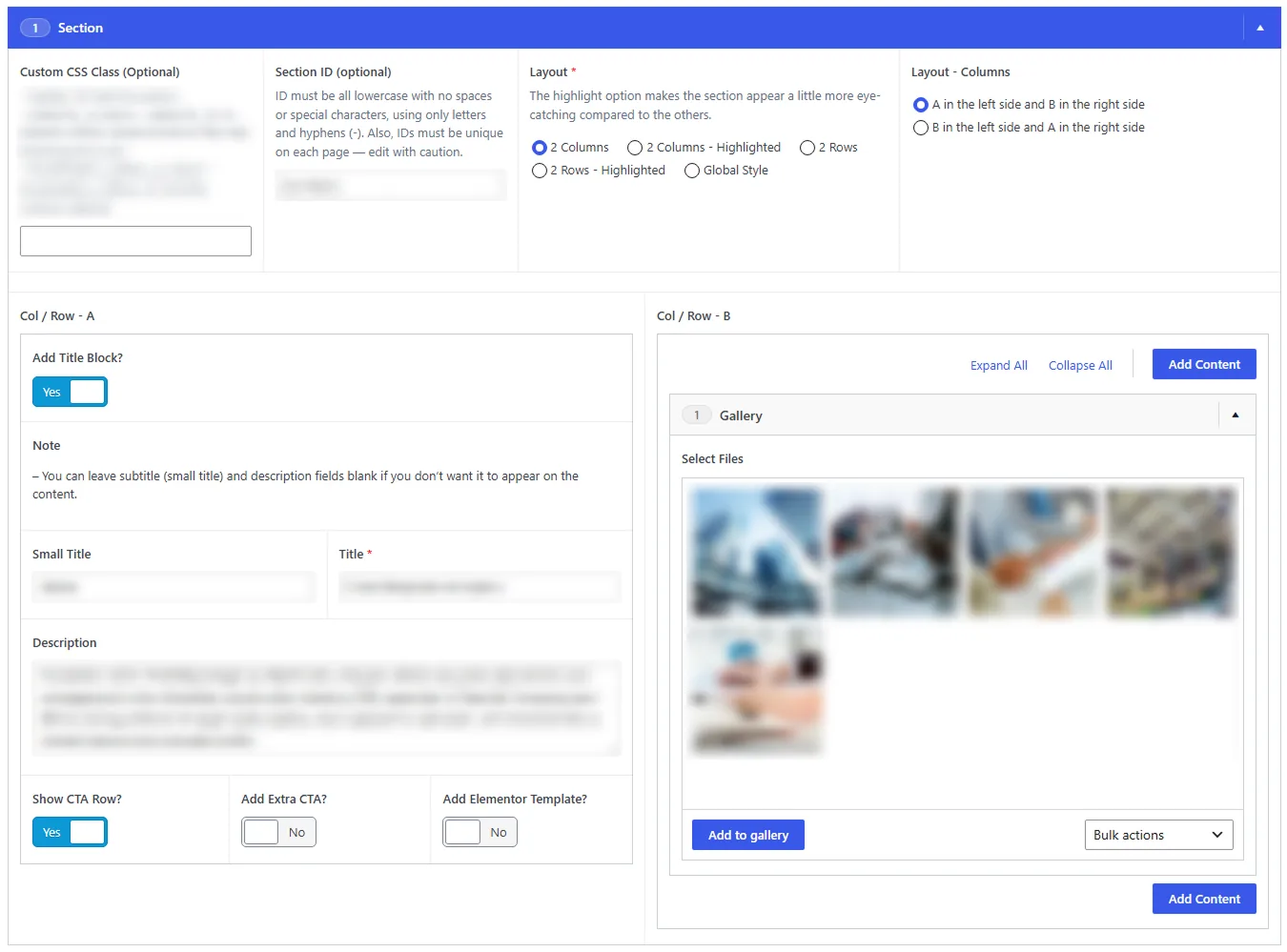This screenshot has height=952, width=1287.
Task: Click the Section ID input field
Action: point(391,186)
